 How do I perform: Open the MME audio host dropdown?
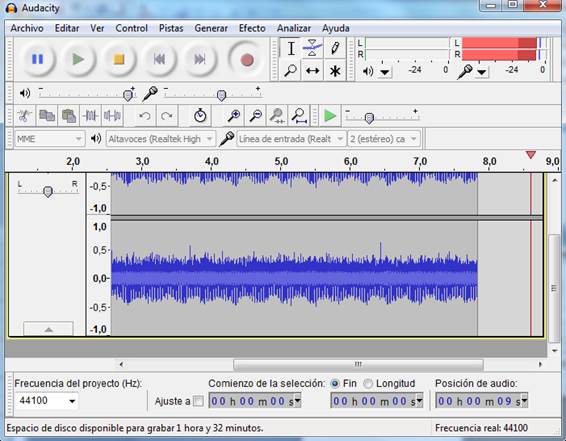(x=50, y=139)
